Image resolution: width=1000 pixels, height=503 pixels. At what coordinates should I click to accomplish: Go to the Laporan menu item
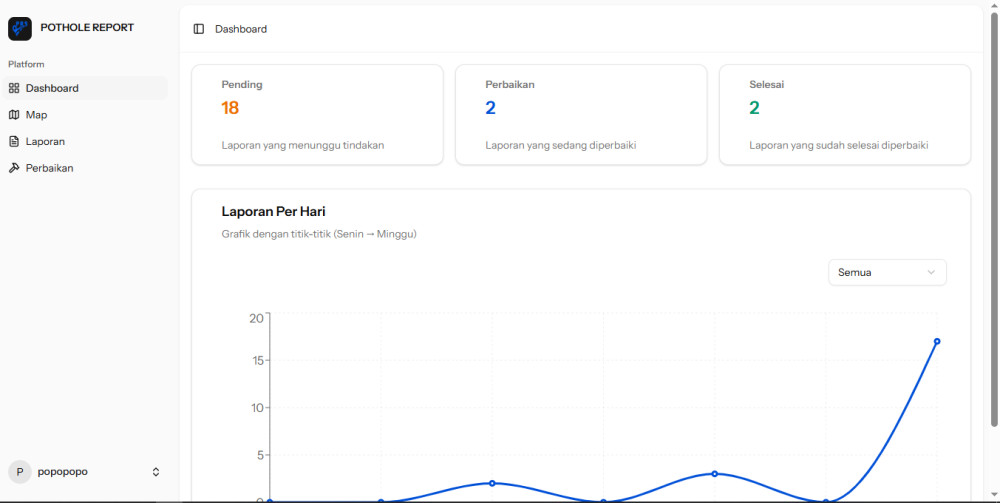45,142
